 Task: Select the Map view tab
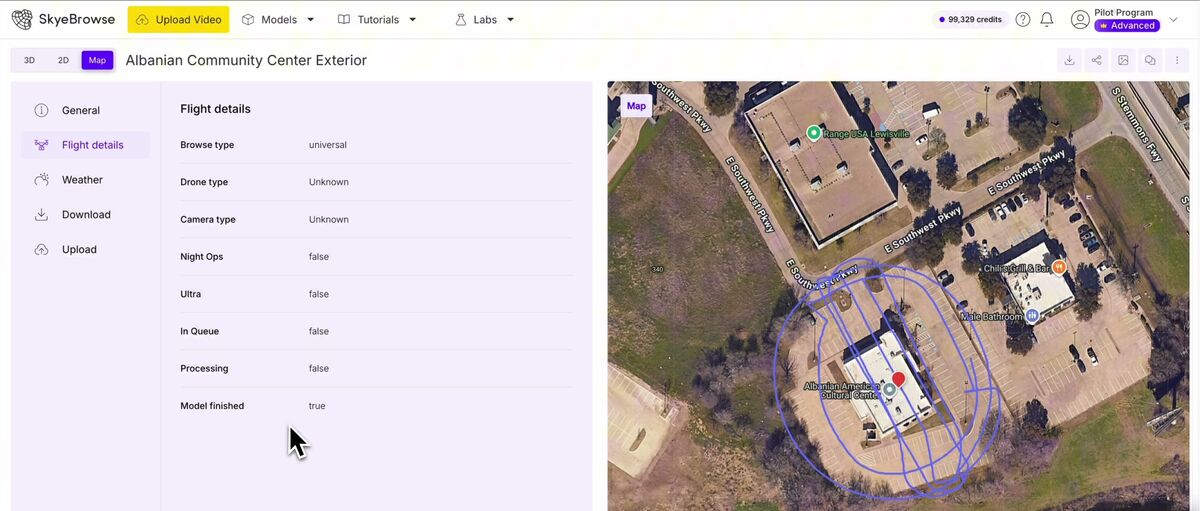click(97, 60)
